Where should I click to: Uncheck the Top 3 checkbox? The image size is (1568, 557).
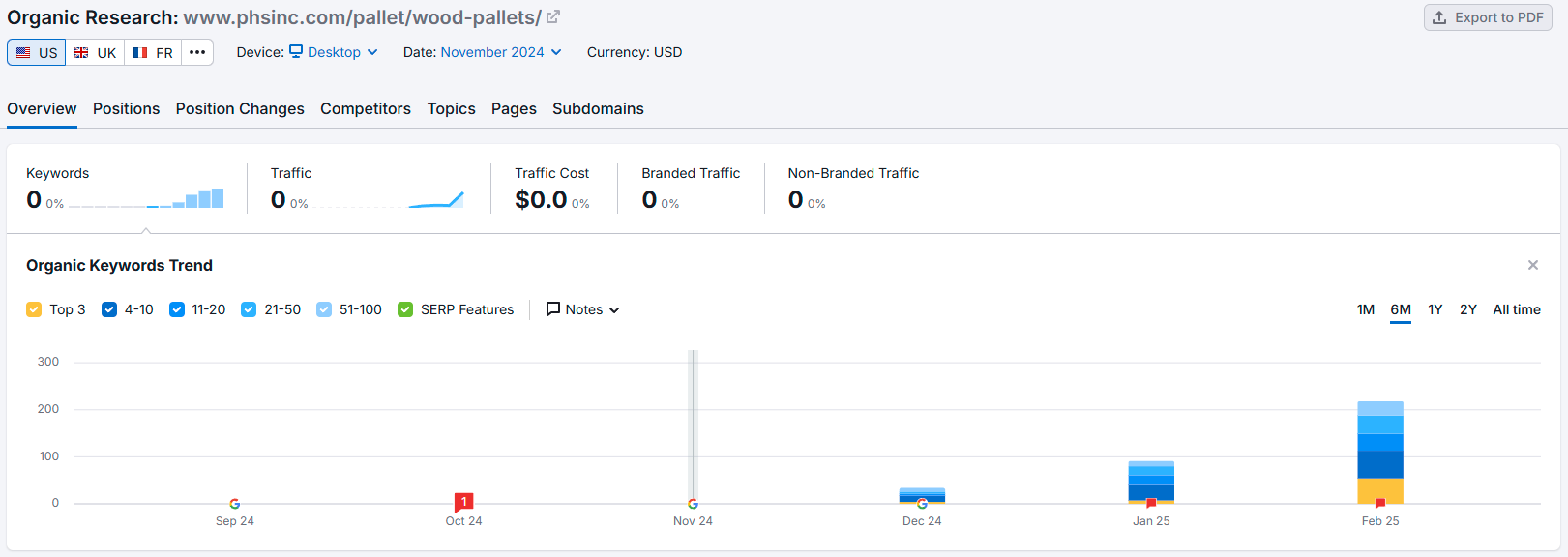point(34,309)
